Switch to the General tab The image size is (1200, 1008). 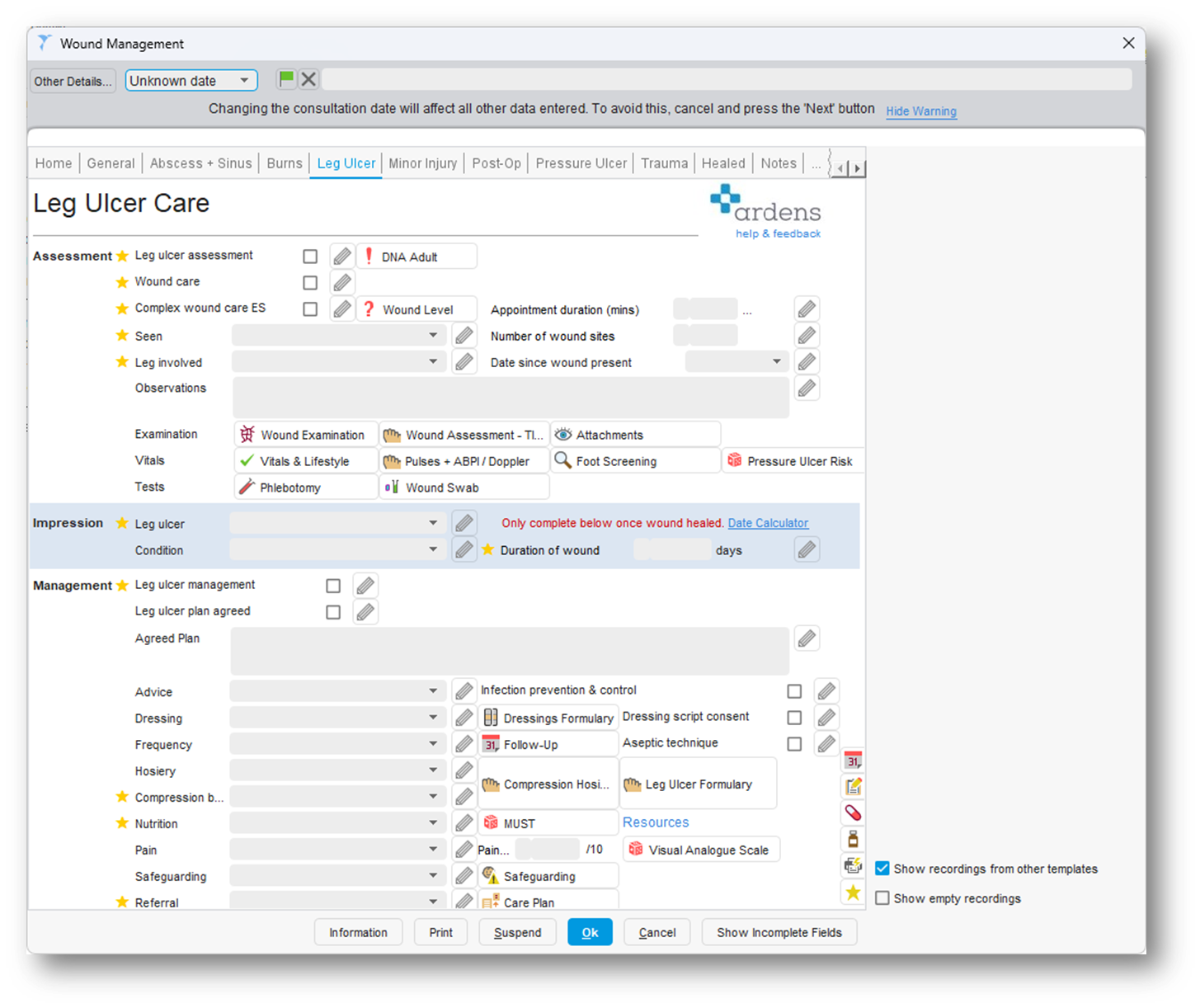point(111,163)
